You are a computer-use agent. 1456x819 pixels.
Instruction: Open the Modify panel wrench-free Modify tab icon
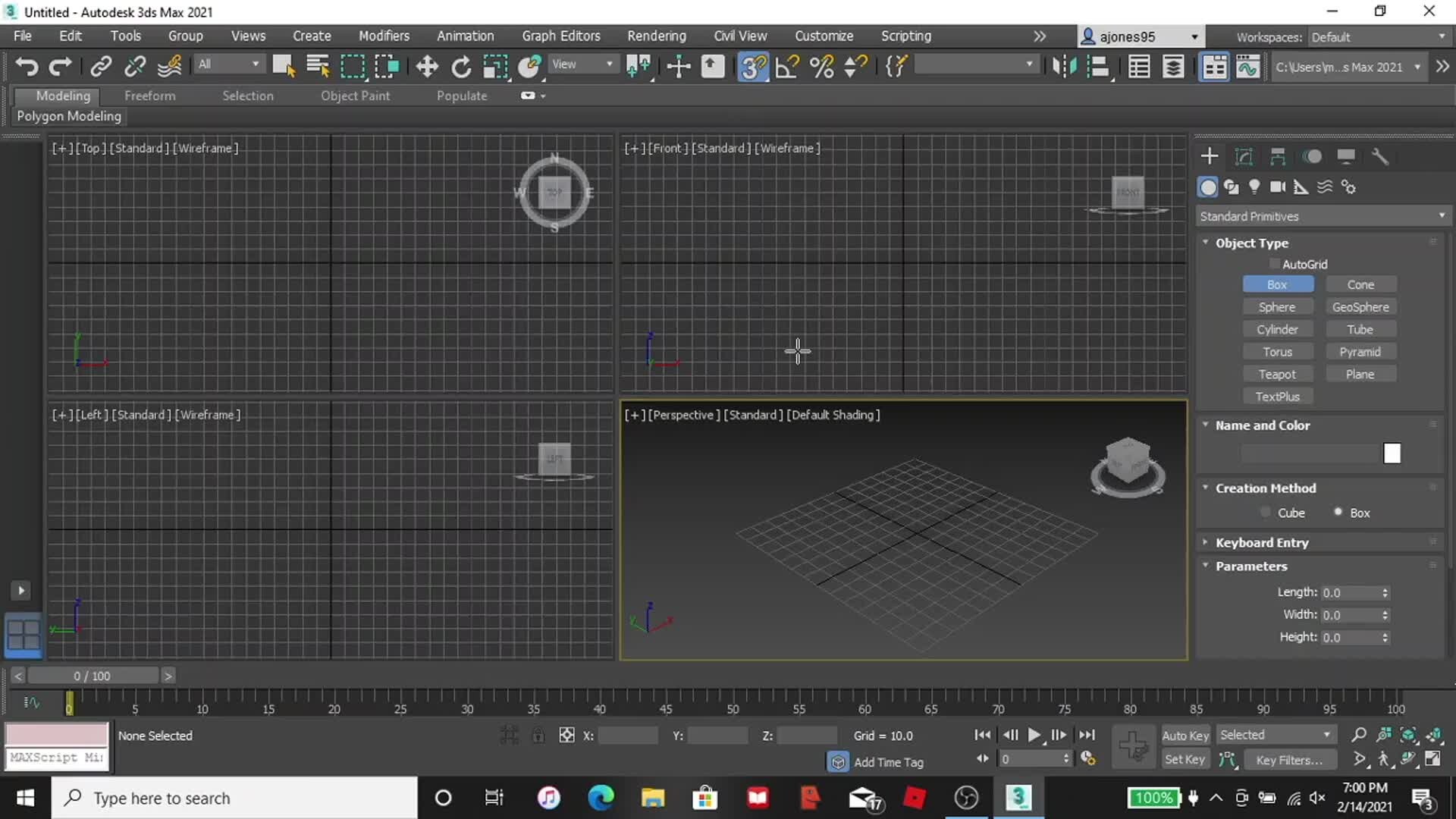(x=1244, y=156)
